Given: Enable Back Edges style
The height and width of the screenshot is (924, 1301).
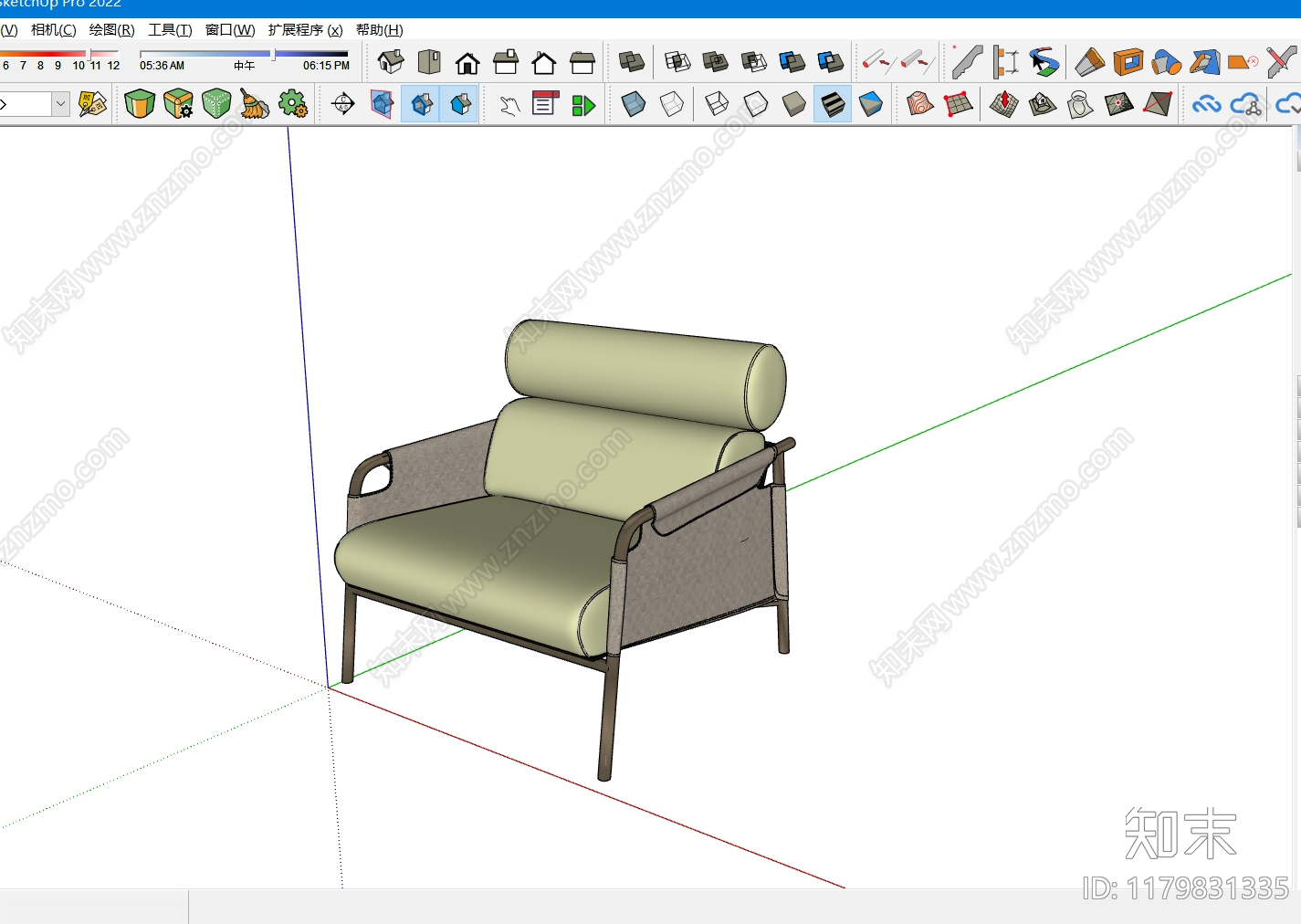Looking at the screenshot, I should [672, 104].
